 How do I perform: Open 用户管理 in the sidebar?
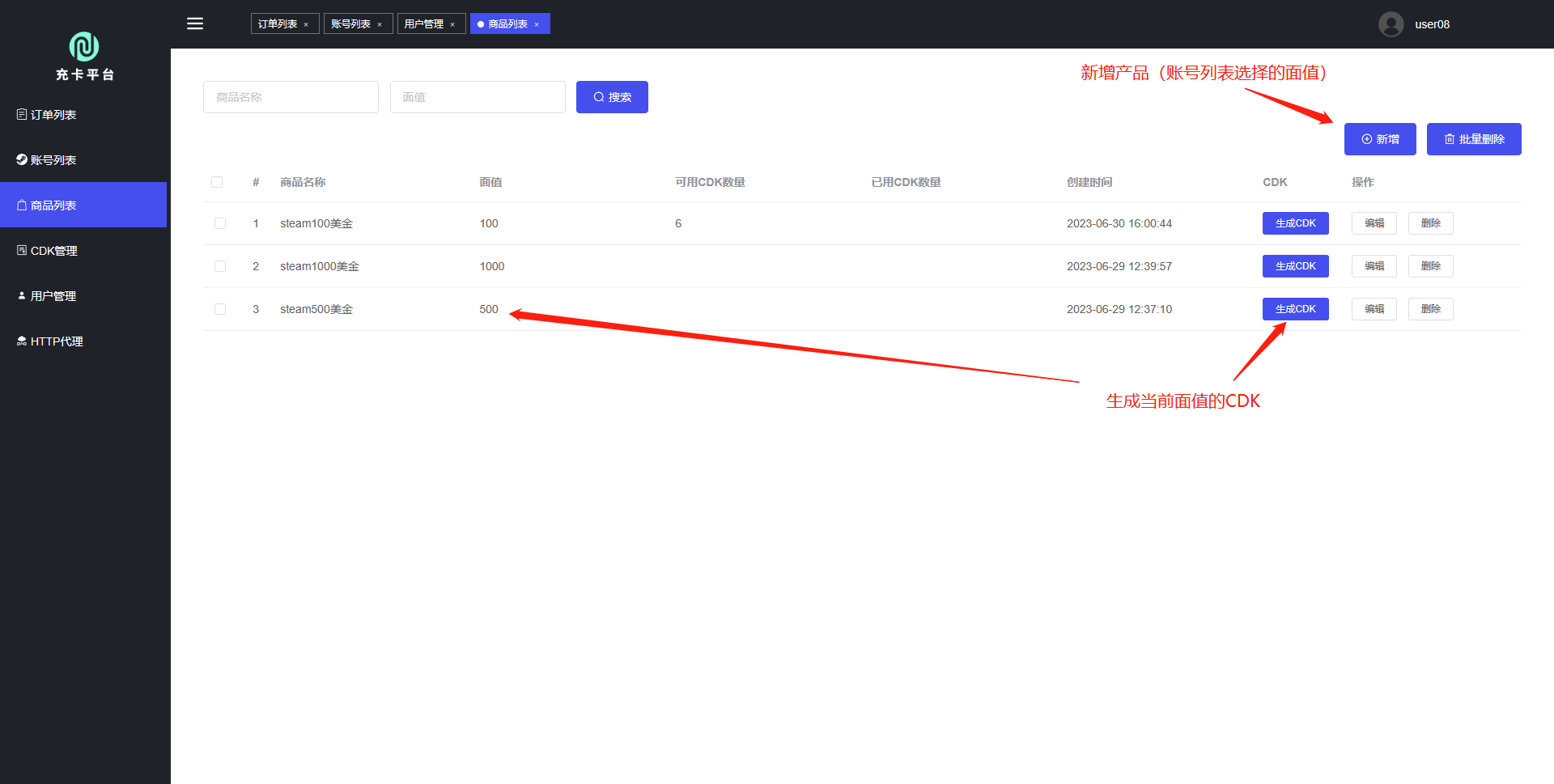(x=83, y=296)
